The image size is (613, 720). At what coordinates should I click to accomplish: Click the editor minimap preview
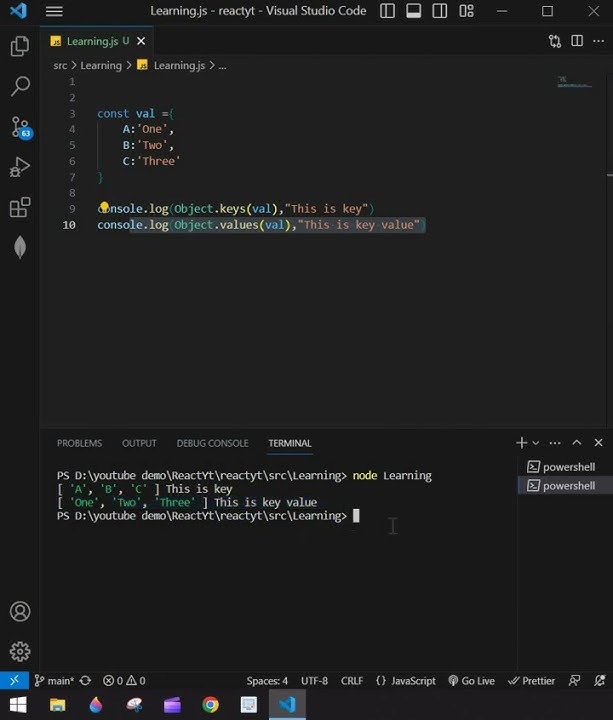point(575,83)
